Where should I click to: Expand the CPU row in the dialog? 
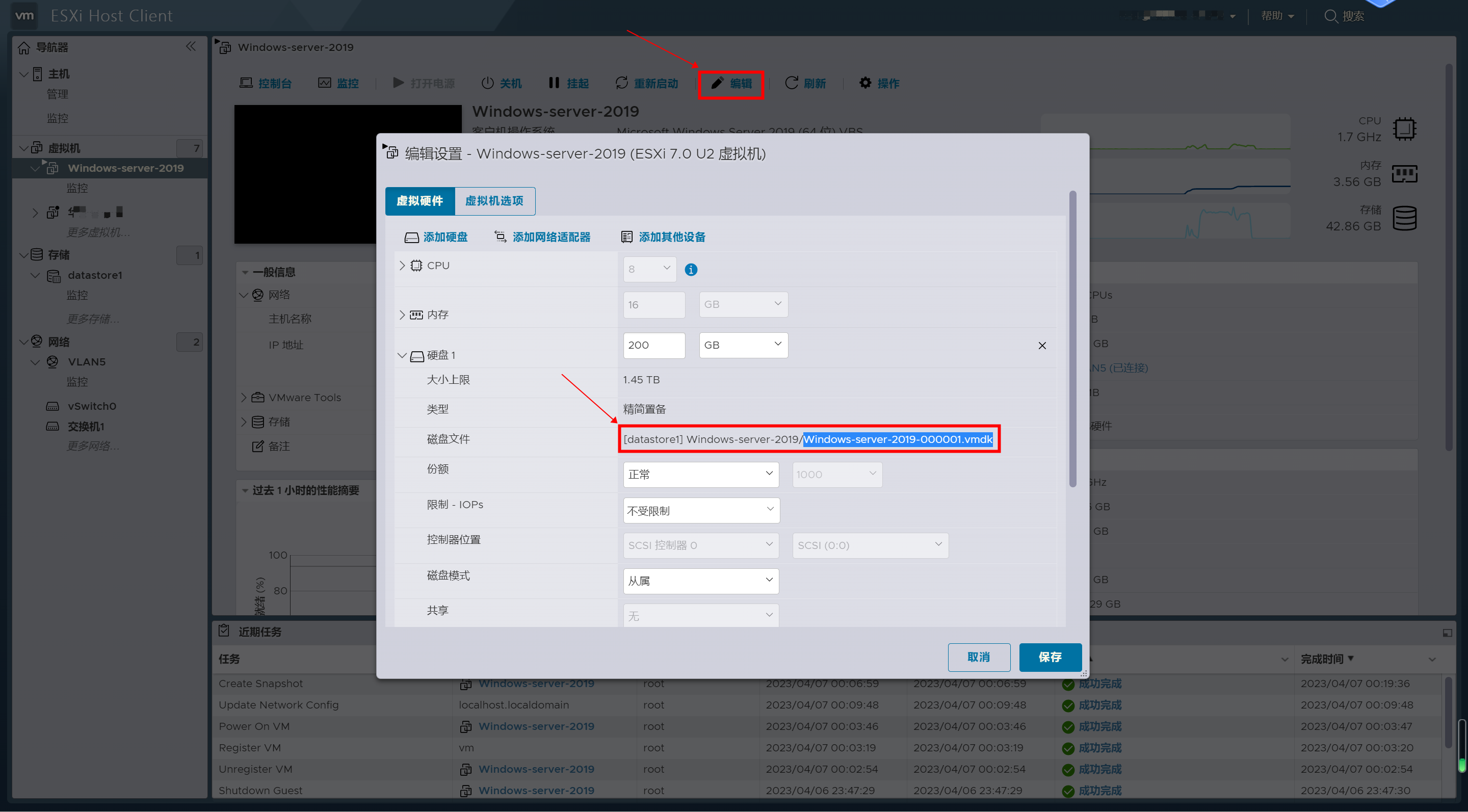(x=402, y=266)
